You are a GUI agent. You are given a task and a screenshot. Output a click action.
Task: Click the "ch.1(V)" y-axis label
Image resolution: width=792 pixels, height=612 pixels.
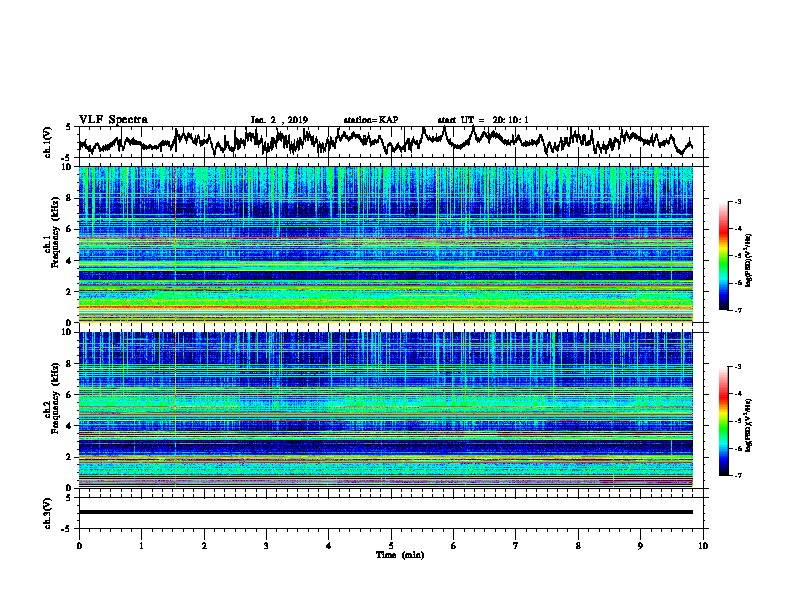pos(47,142)
